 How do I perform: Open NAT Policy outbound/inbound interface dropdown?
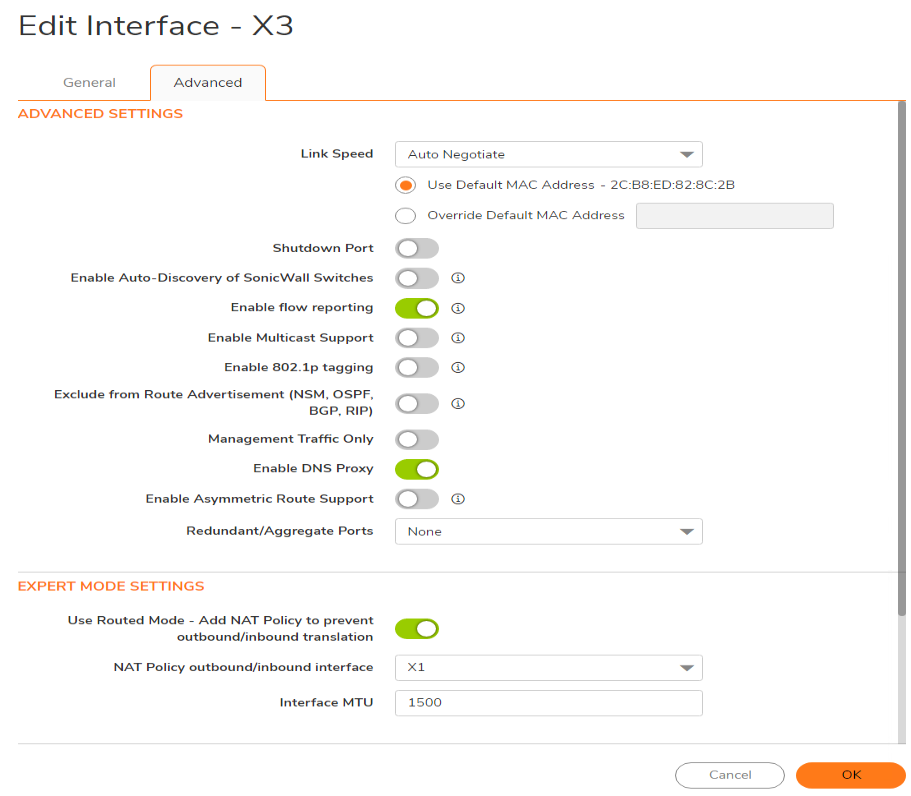click(x=548, y=667)
